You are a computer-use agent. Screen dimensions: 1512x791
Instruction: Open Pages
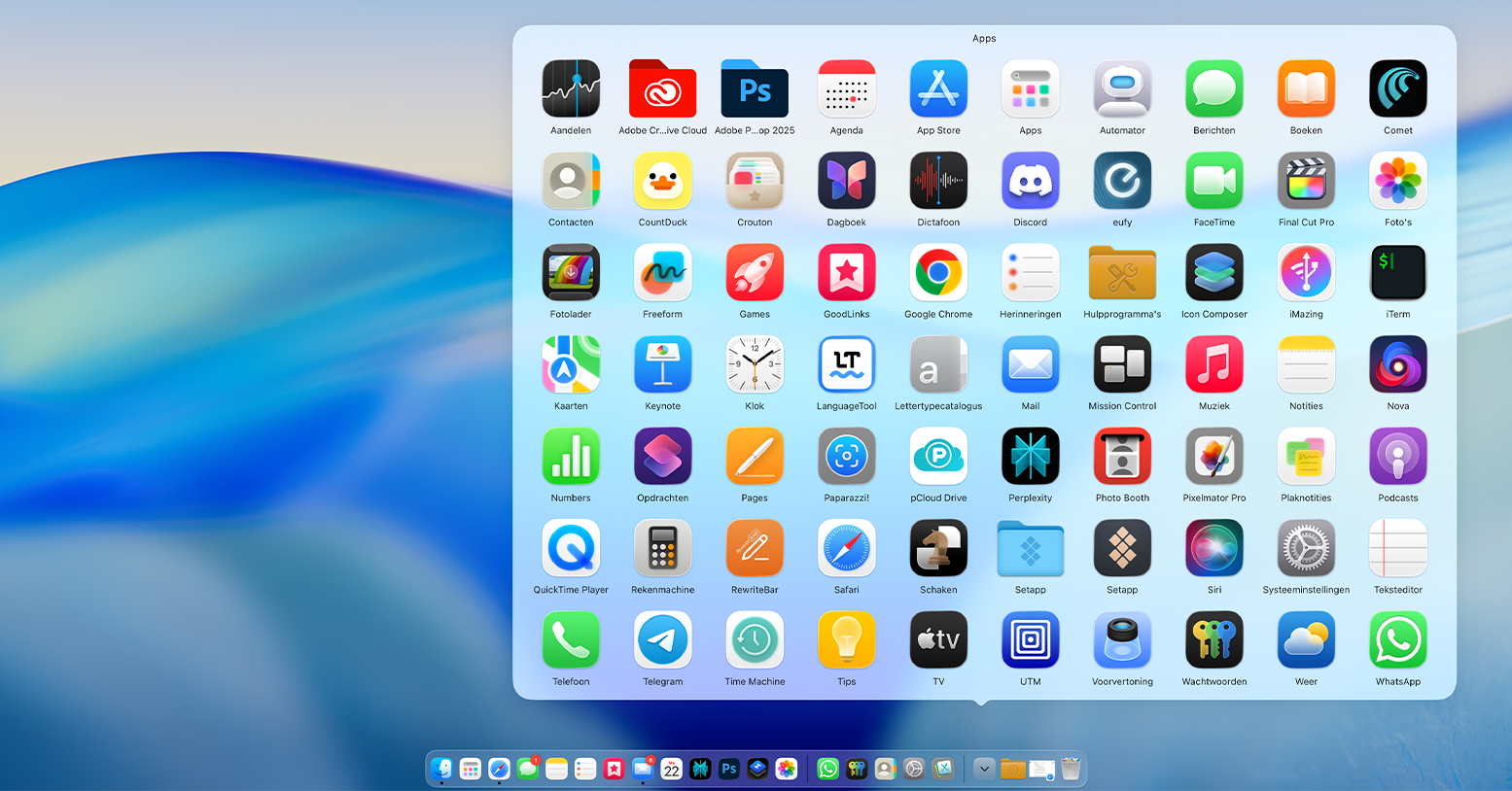pyautogui.click(x=755, y=456)
